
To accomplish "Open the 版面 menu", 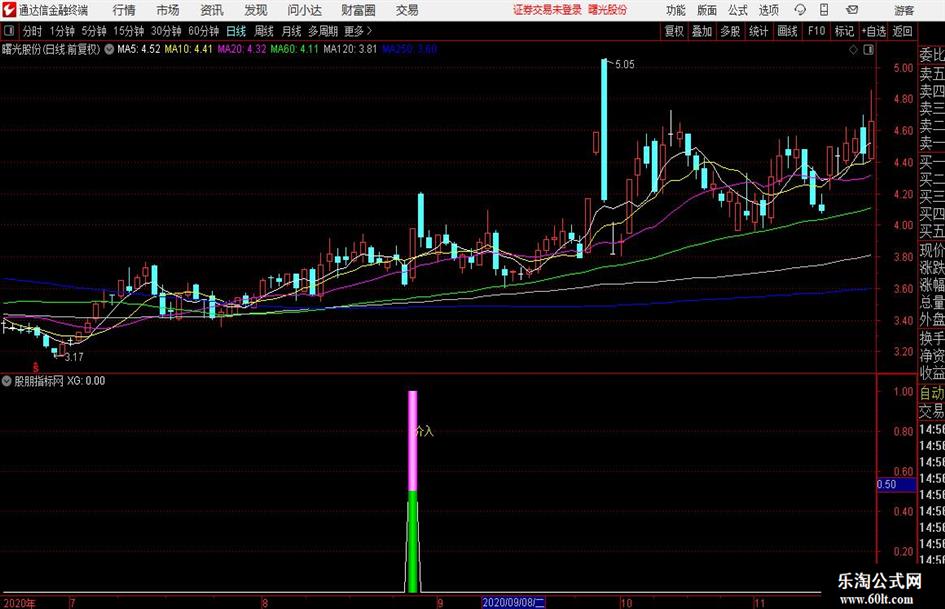I will click(707, 10).
